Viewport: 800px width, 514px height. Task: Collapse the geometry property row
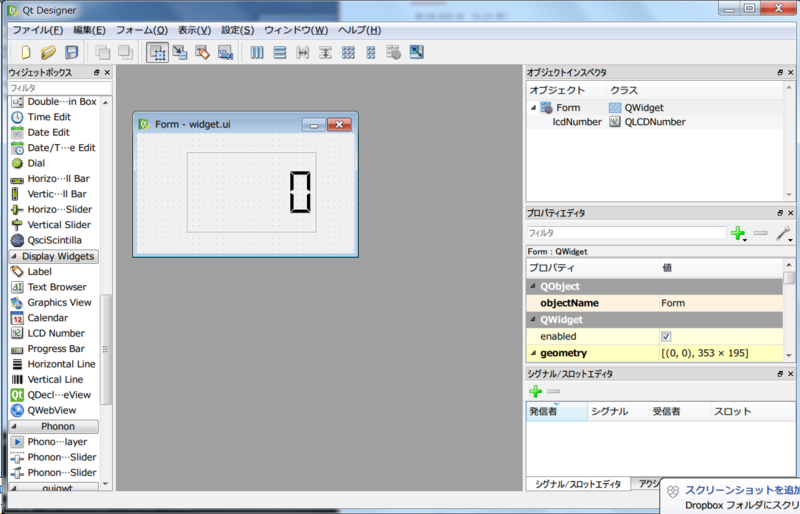pyautogui.click(x=534, y=353)
